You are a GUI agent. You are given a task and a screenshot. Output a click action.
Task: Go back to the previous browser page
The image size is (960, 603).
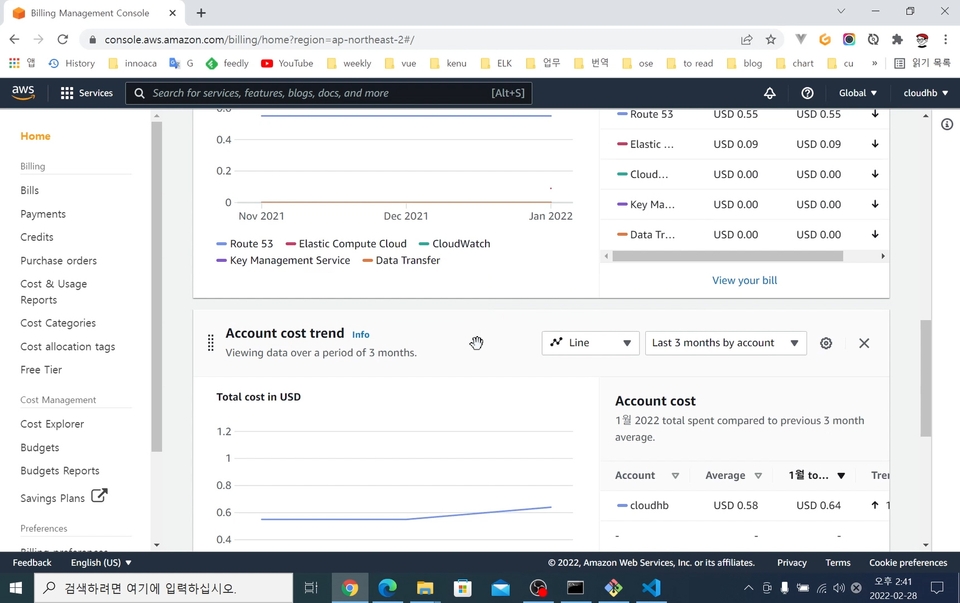point(15,39)
